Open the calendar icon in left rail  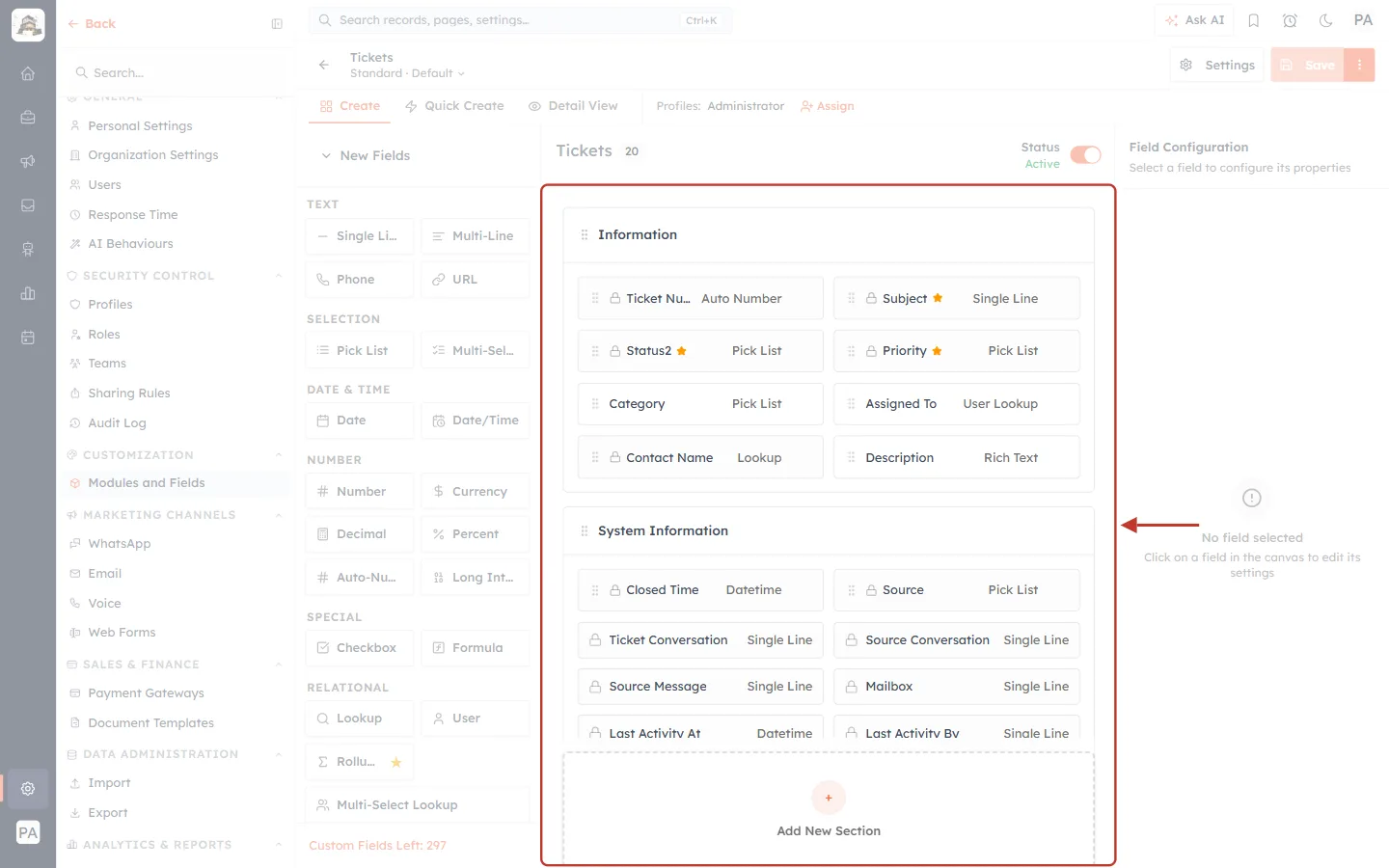[28, 338]
